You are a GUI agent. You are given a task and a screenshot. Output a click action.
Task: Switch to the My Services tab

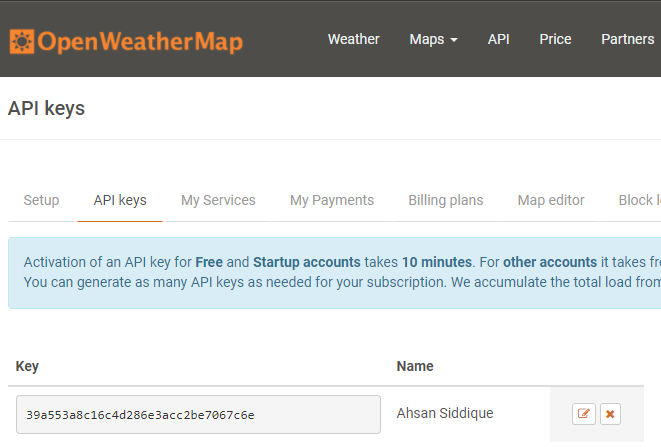(218, 200)
